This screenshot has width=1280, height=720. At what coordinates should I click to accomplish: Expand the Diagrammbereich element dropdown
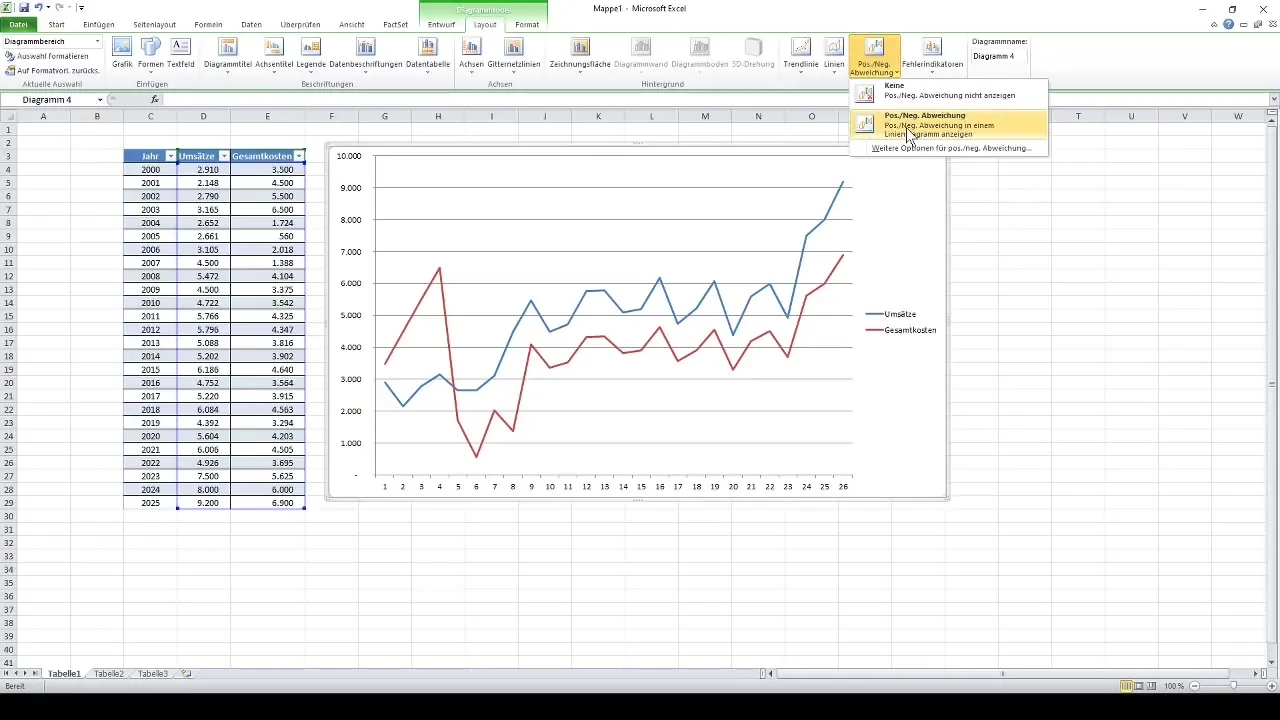(x=98, y=41)
